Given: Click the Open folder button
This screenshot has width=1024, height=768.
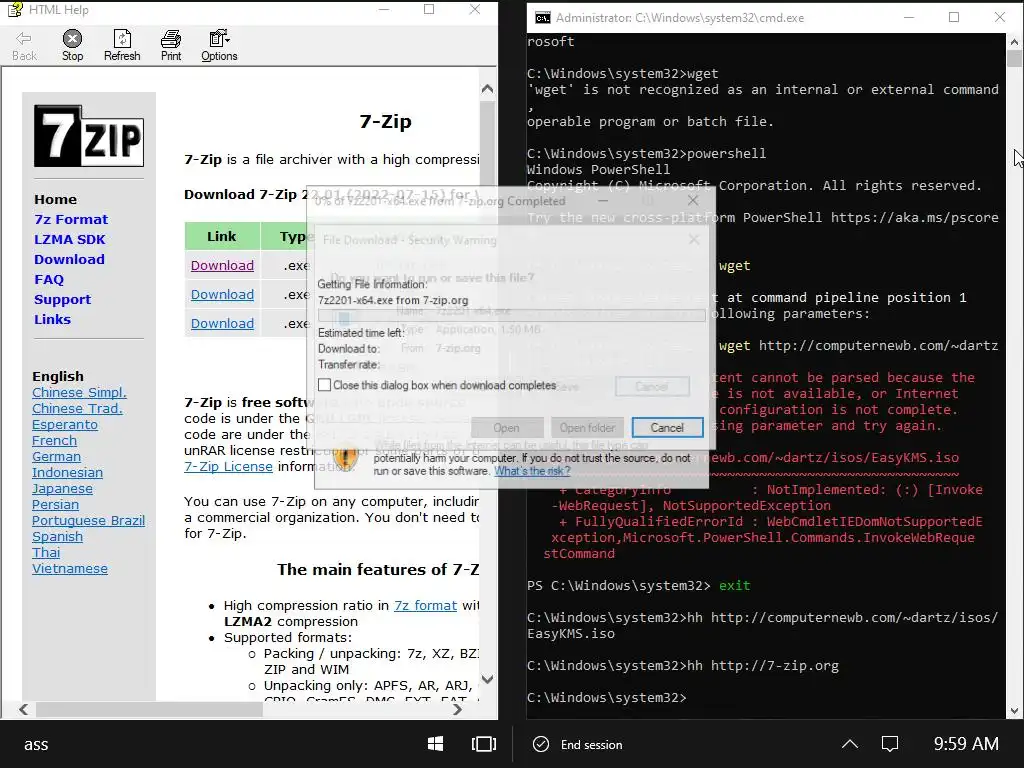Looking at the screenshot, I should pos(587,428).
